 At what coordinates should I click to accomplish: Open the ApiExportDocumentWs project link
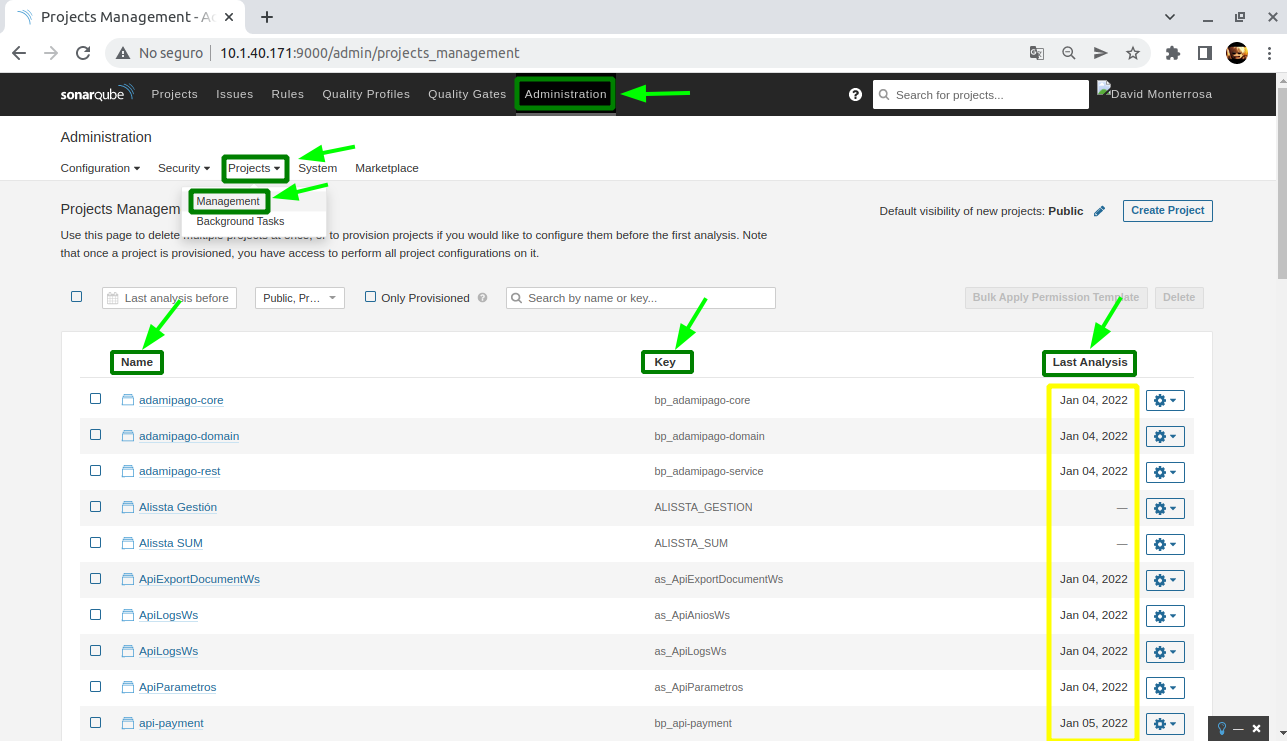199,579
